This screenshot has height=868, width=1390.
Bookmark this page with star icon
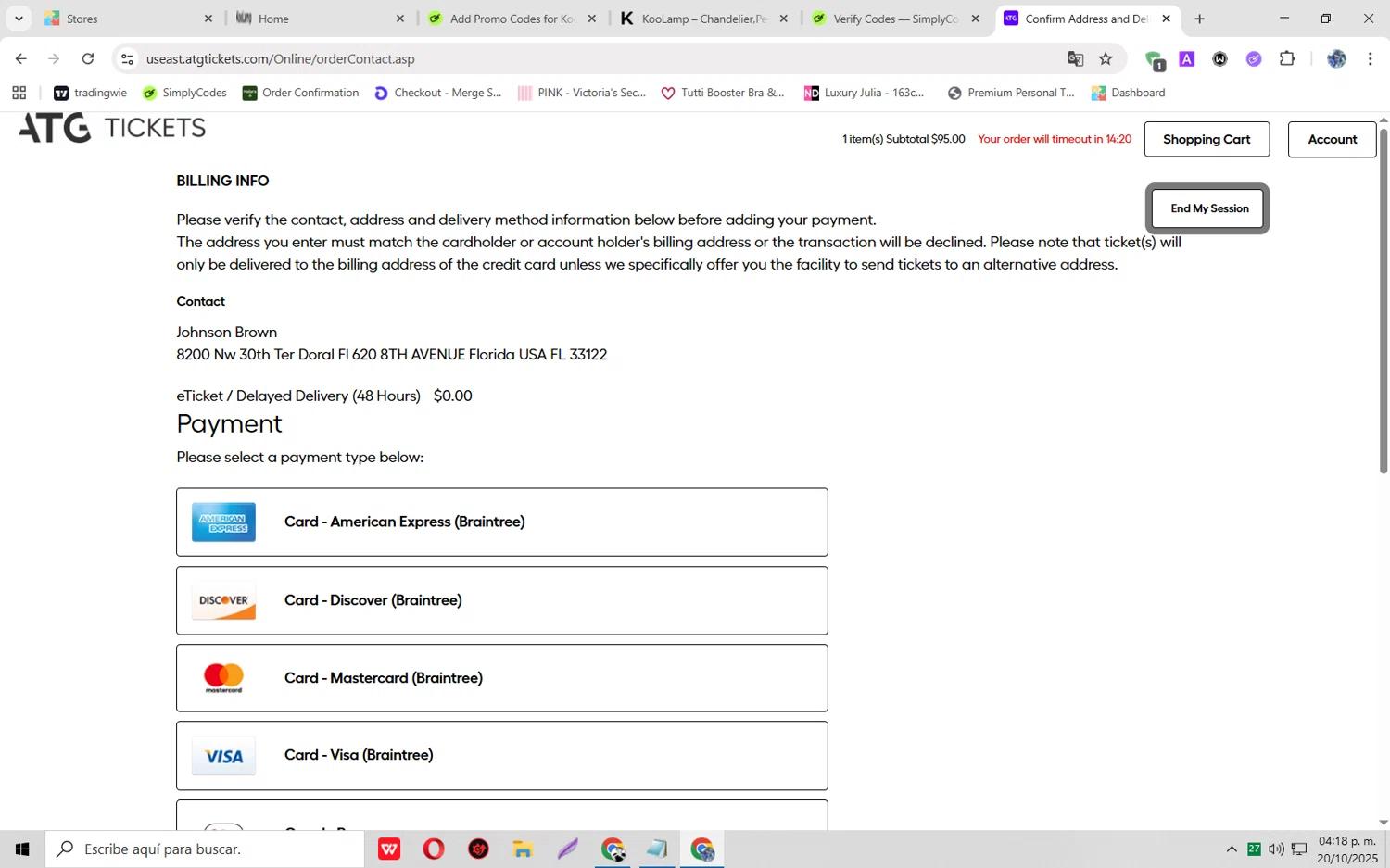pos(1106,58)
